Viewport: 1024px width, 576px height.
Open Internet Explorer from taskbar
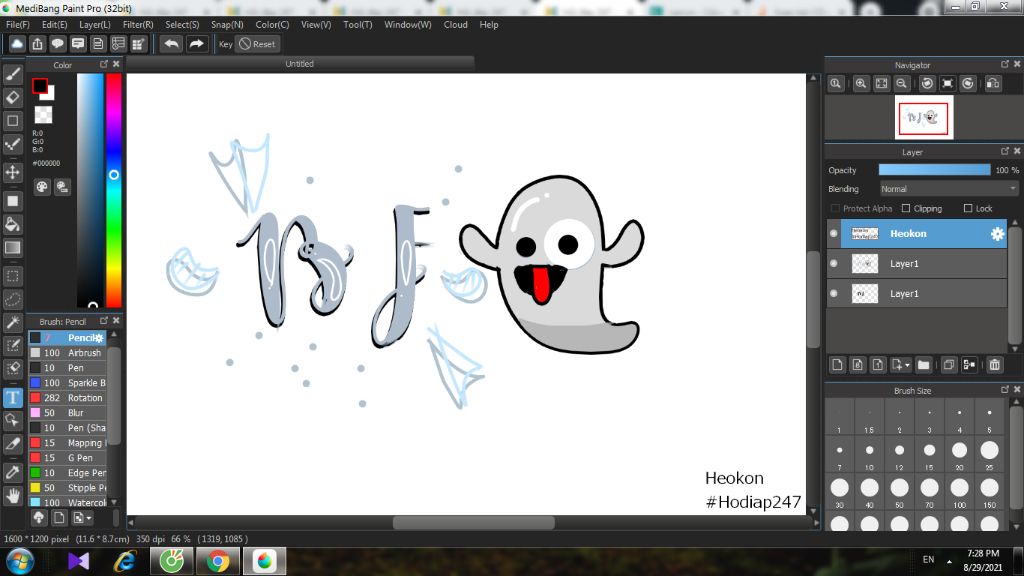coord(125,561)
